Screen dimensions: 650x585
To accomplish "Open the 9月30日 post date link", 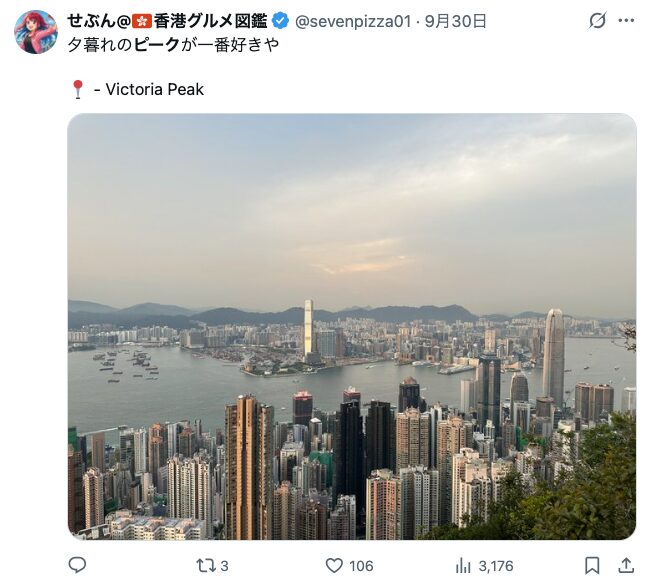I will click(x=455, y=21).
